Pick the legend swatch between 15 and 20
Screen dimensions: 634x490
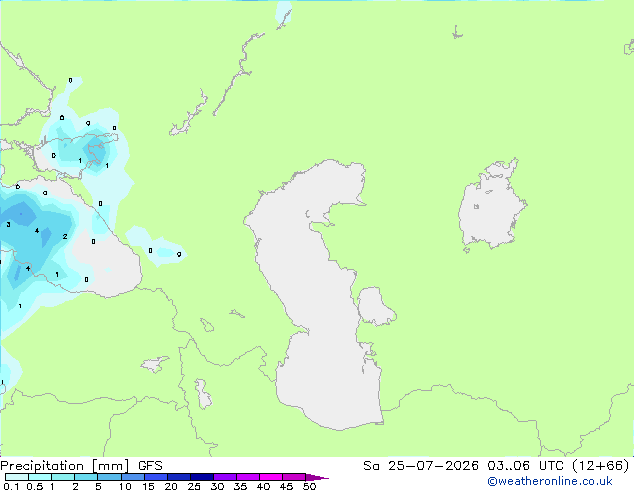click(x=156, y=477)
